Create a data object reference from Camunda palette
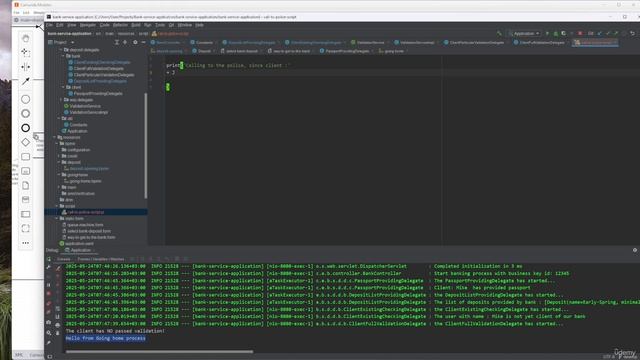The image size is (640, 360). coord(26,185)
